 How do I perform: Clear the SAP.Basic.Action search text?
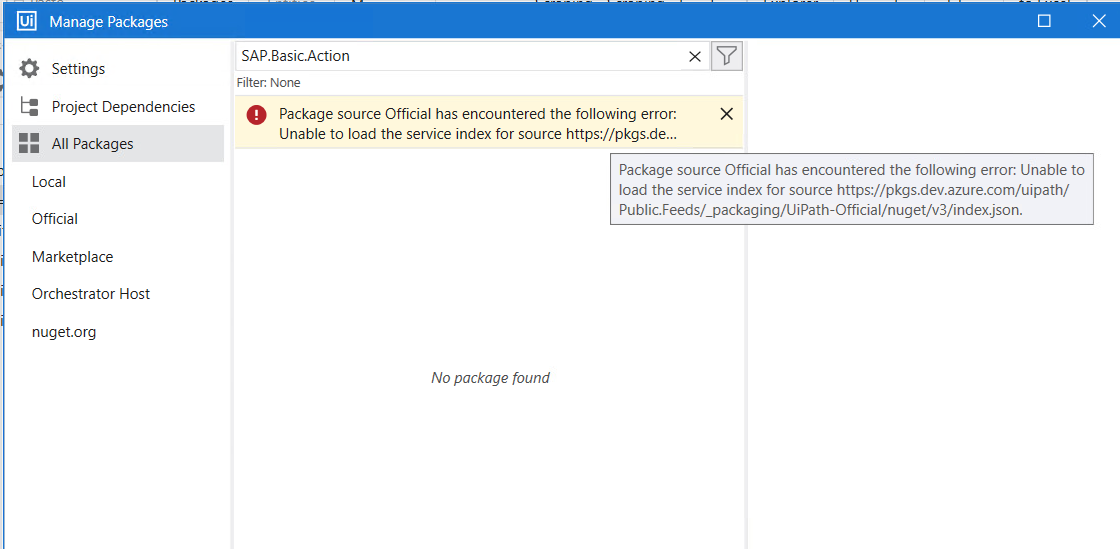click(694, 56)
